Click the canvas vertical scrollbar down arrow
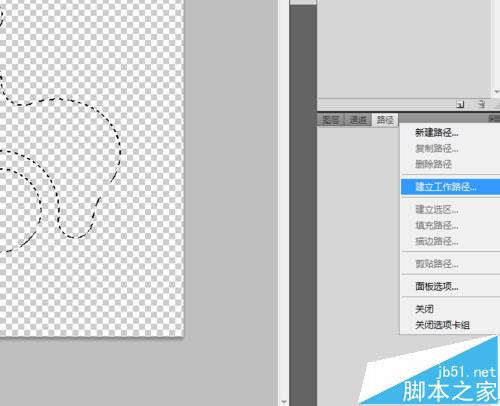 [x=284, y=402]
